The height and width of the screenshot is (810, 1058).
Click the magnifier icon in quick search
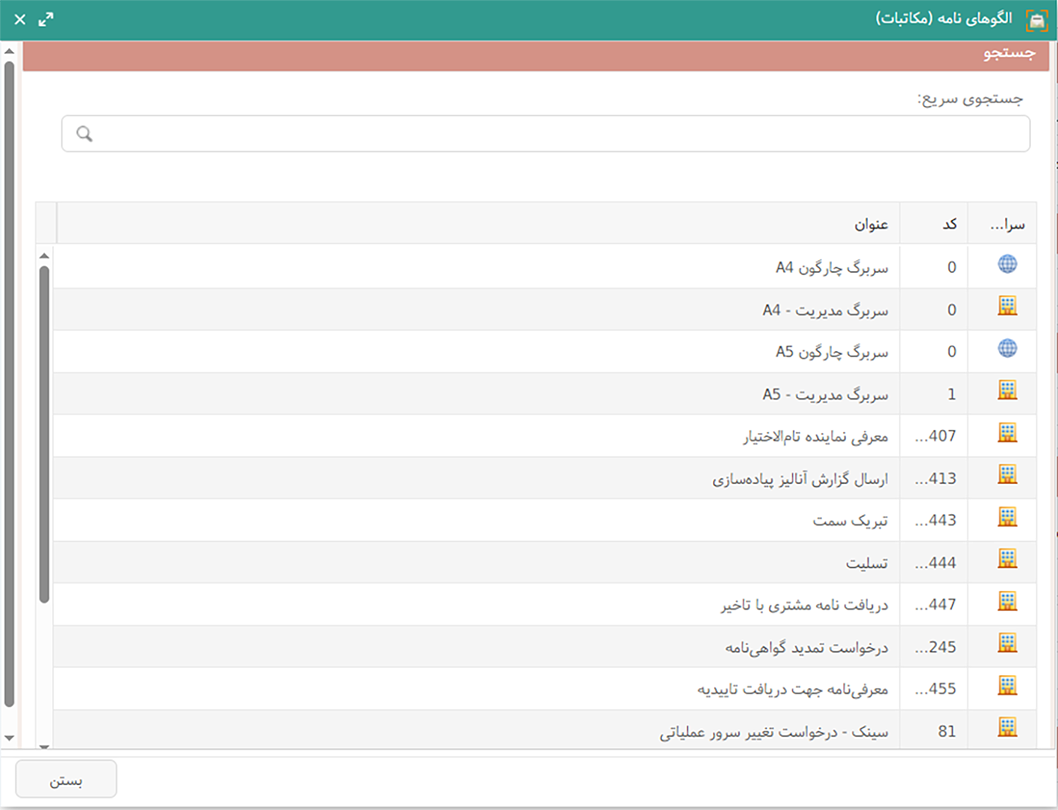tap(85, 134)
